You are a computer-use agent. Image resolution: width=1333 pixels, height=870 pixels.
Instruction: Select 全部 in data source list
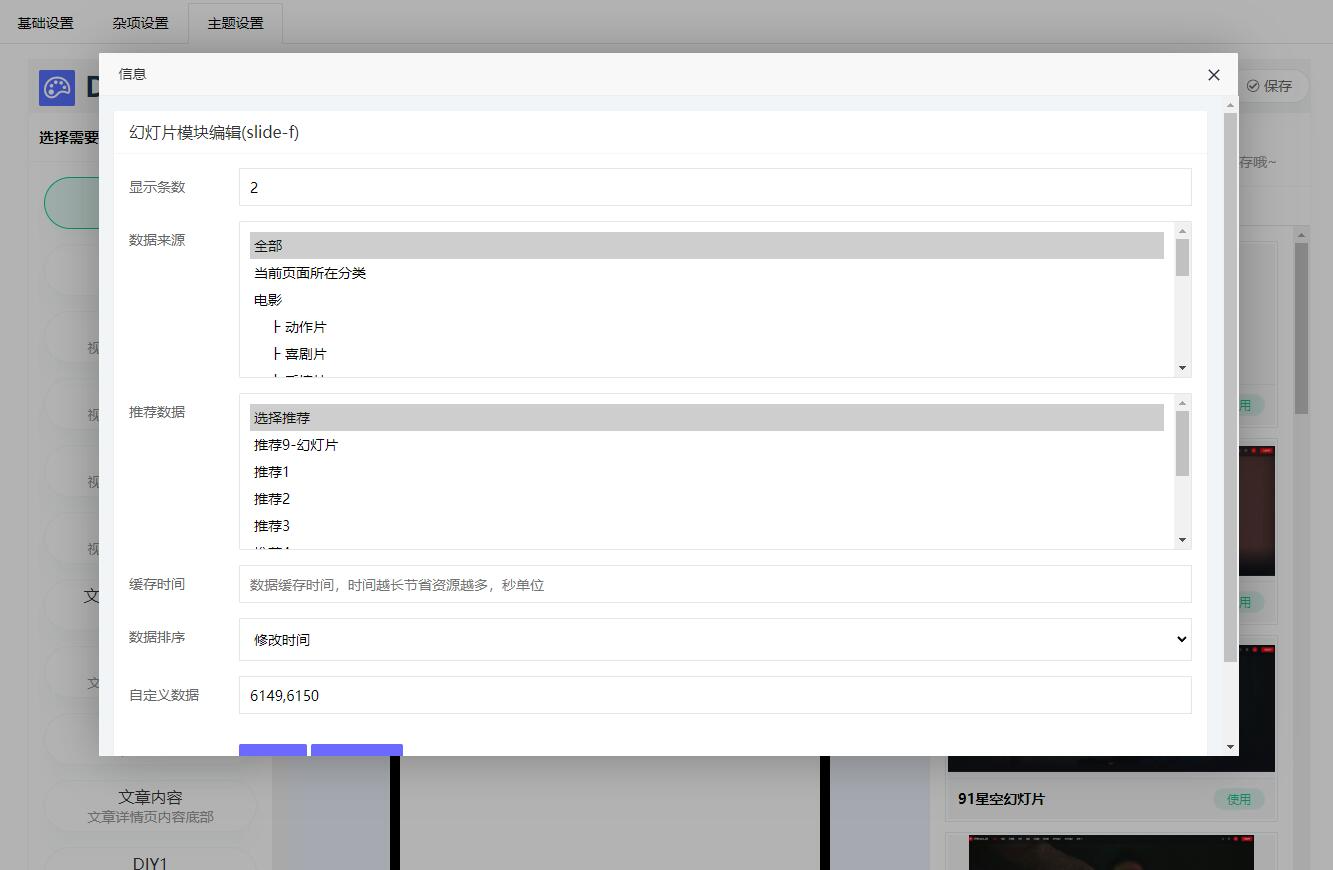[706, 246]
